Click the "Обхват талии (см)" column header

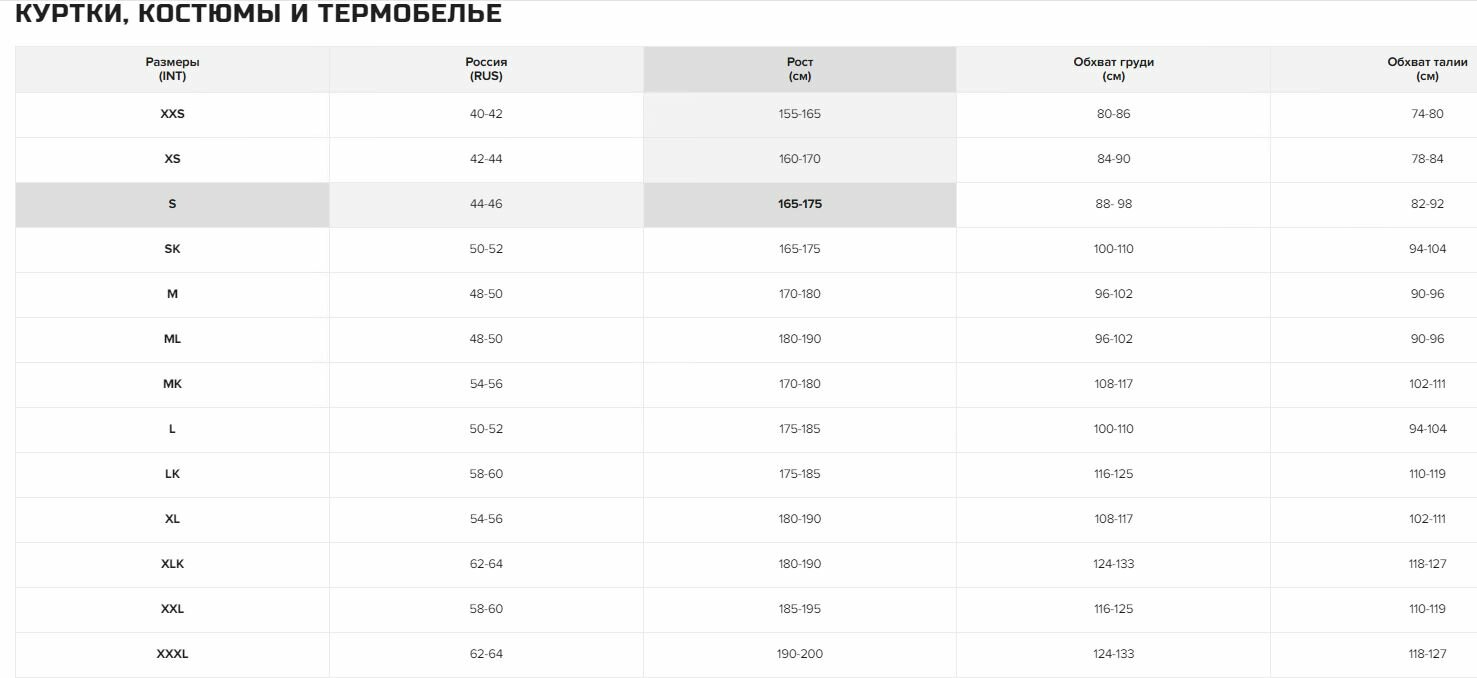tap(1427, 69)
